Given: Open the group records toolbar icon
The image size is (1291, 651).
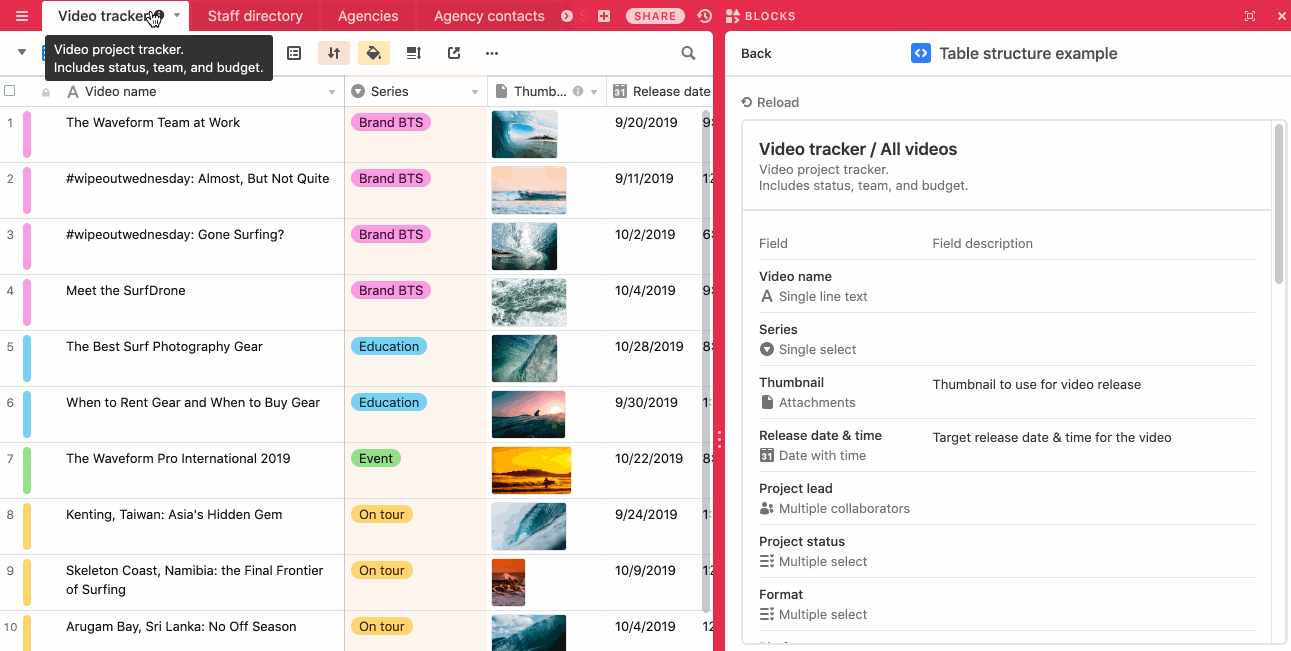Looking at the screenshot, I should tap(294, 53).
